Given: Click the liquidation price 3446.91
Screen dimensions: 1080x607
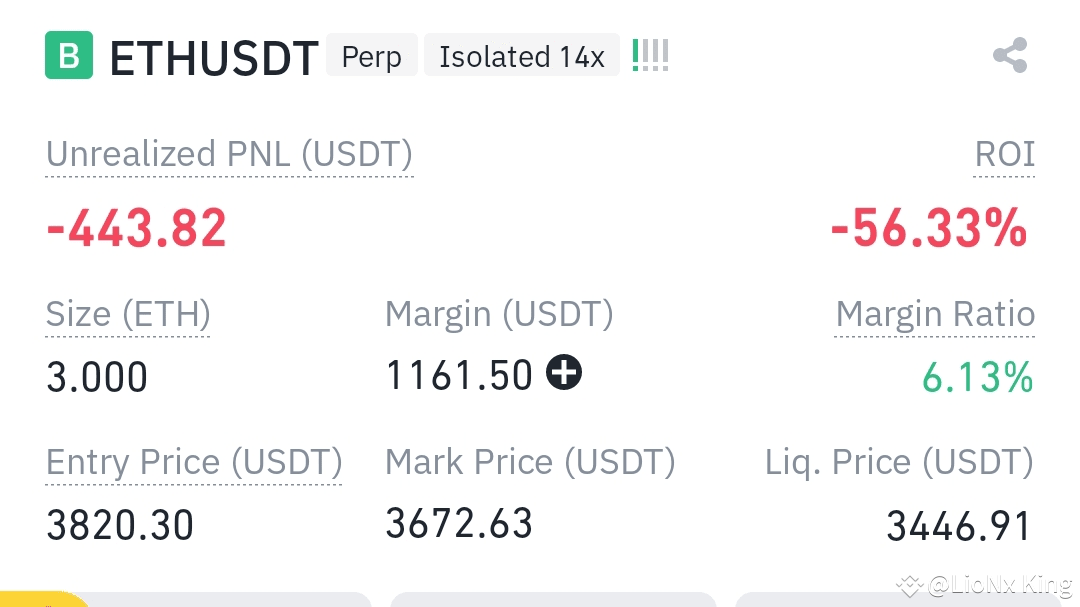Looking at the screenshot, I should point(958,524).
